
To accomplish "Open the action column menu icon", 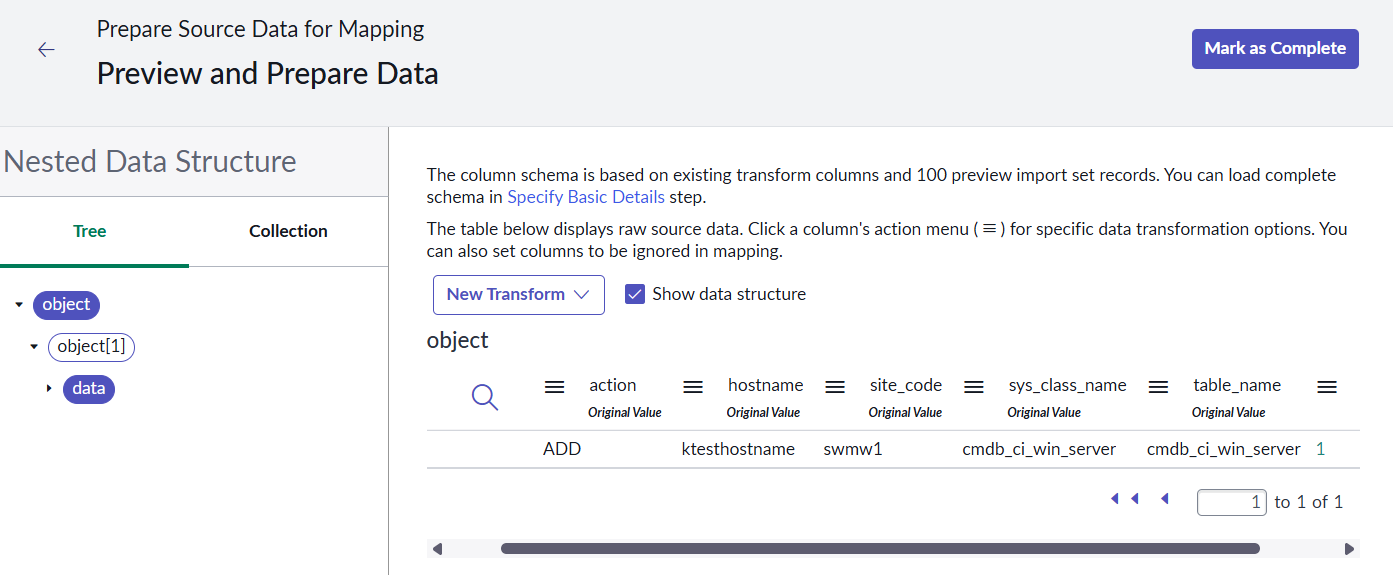I will pyautogui.click(x=554, y=387).
